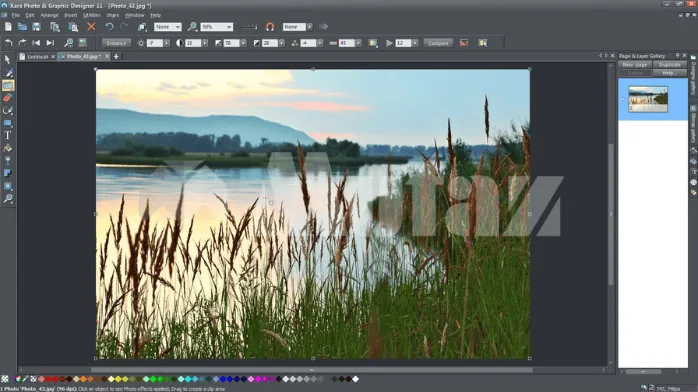Delete selection with the red X icon
The image size is (698, 392).
pos(91,27)
